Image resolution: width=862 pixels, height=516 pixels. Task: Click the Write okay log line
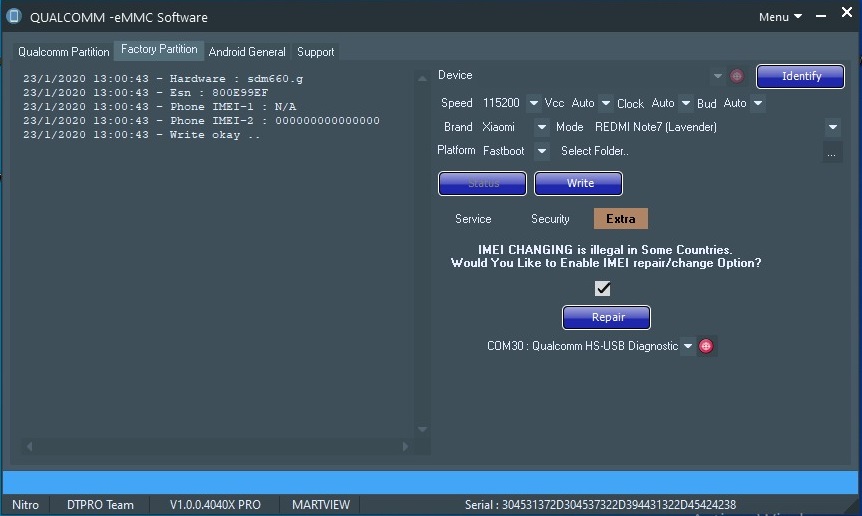click(142, 135)
